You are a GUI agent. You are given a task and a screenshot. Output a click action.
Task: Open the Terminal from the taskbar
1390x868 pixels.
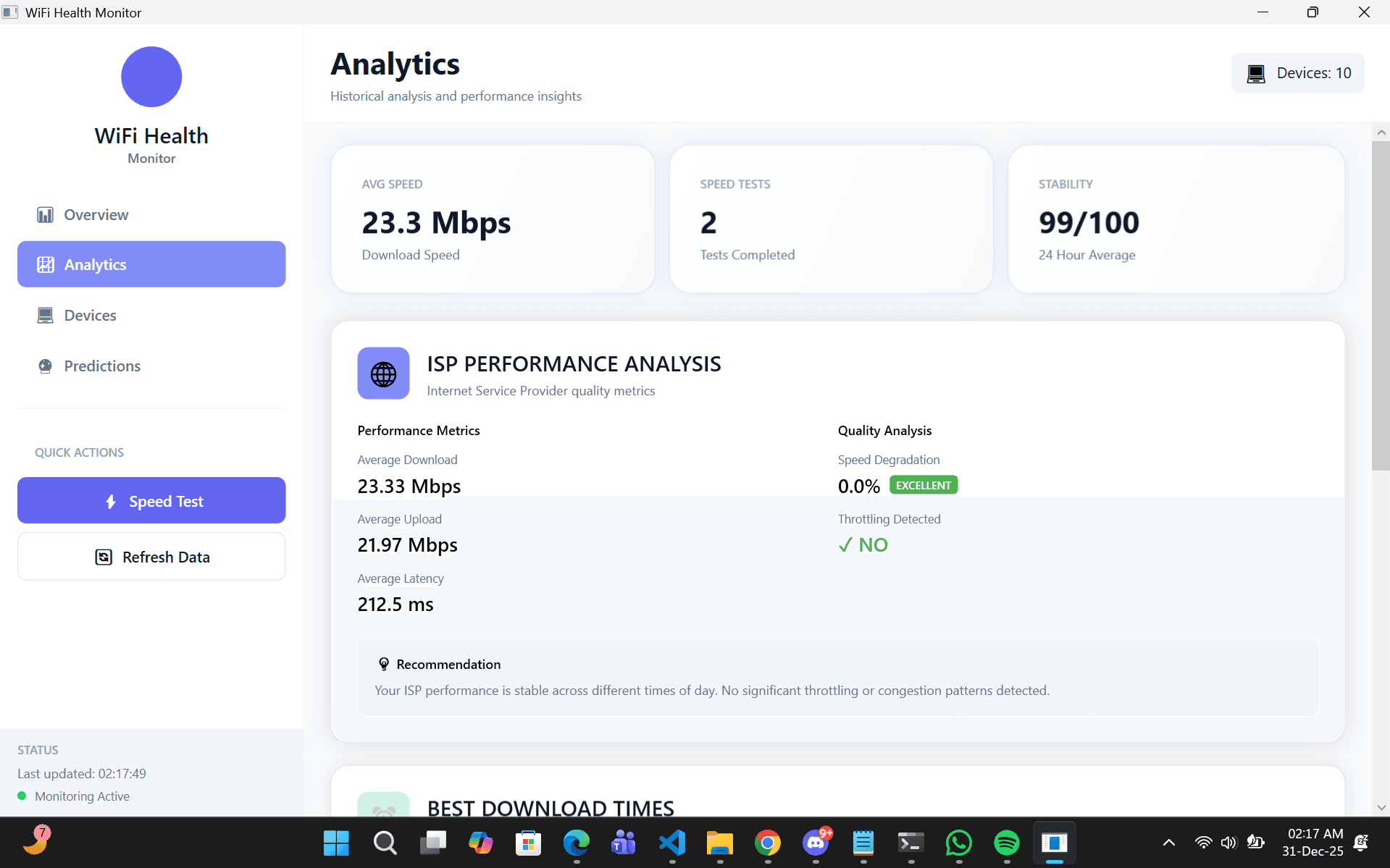[911, 843]
